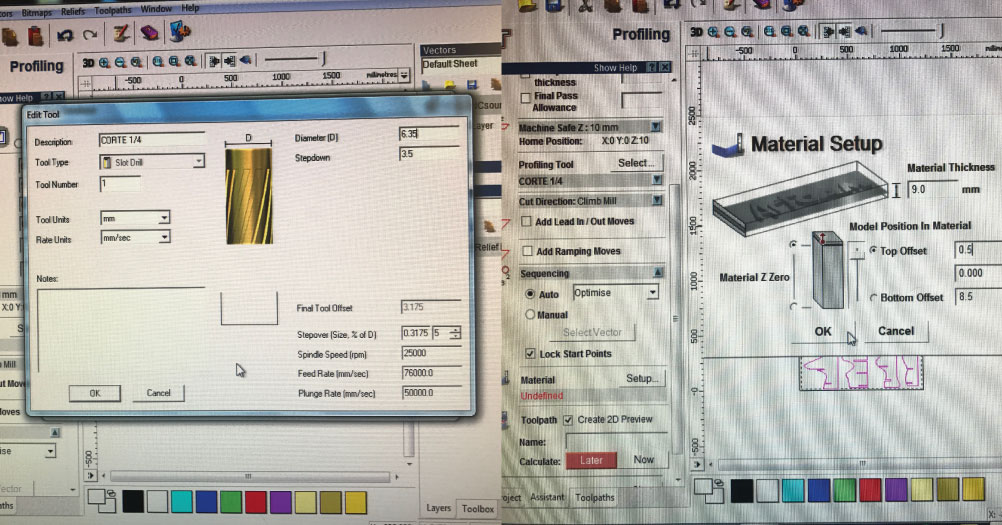Switch to the Toolbox tab
The image size is (1002, 525).
click(x=478, y=509)
